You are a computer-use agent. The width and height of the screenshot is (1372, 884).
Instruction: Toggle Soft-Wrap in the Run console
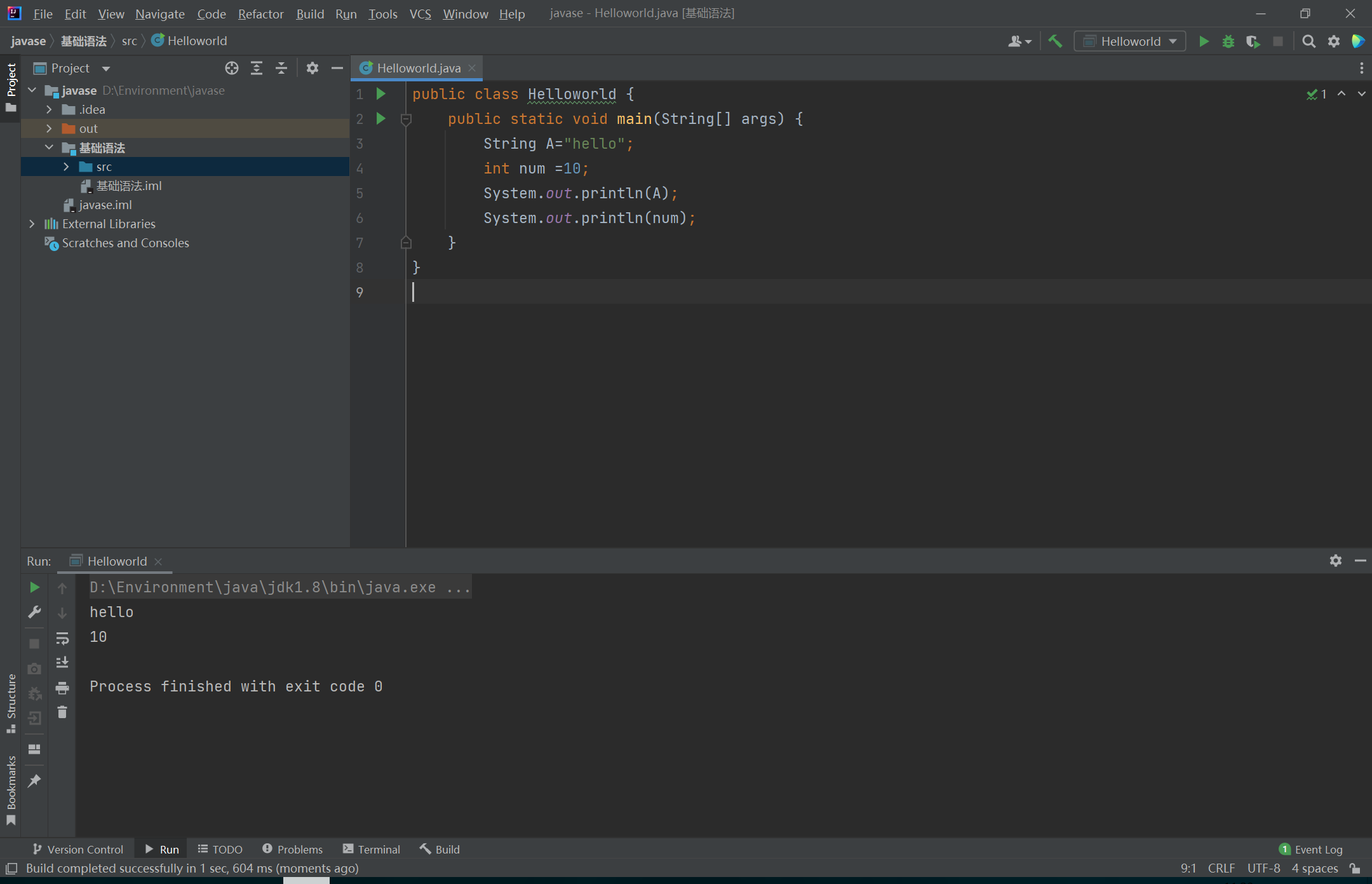tap(62, 638)
